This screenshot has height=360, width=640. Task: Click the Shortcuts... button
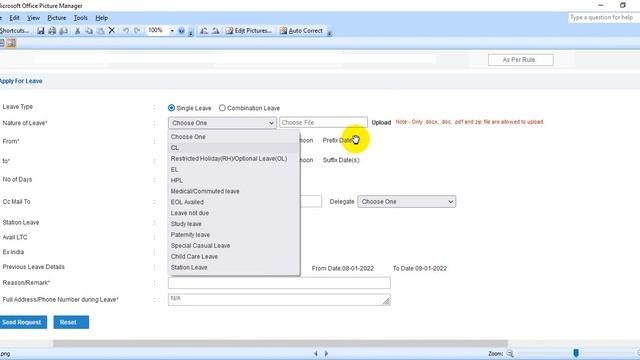[x=15, y=31]
